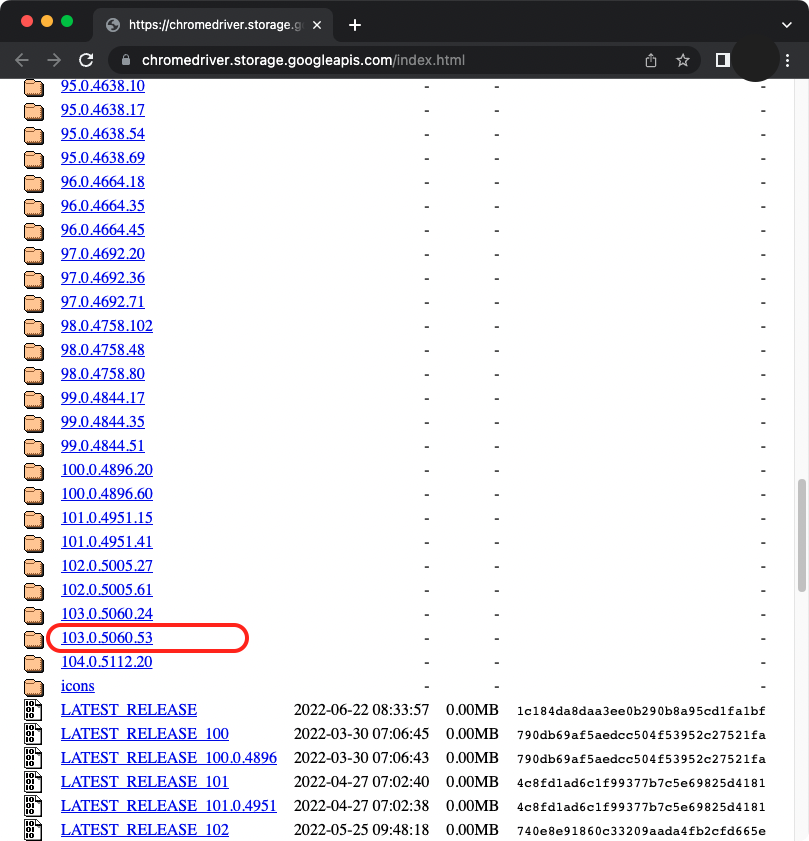Select the chromedriver.storage browser tab

pos(213,25)
